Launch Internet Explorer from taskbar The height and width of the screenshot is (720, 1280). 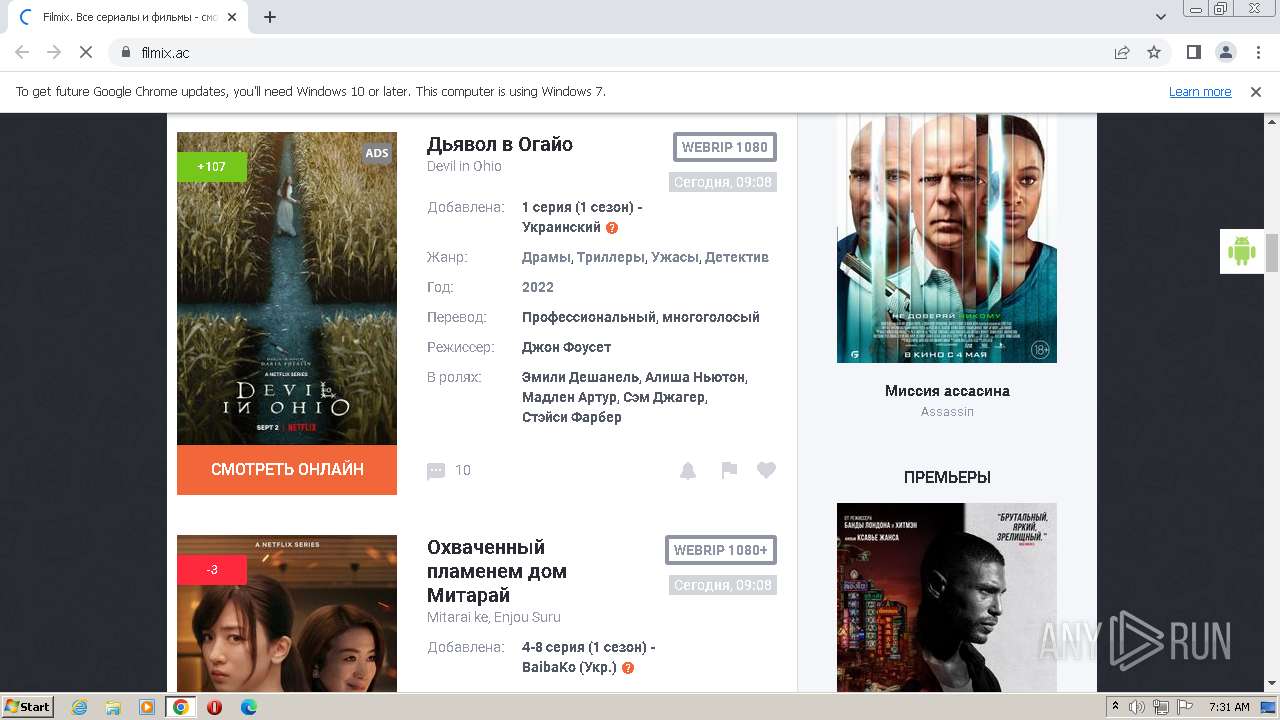click(80, 707)
